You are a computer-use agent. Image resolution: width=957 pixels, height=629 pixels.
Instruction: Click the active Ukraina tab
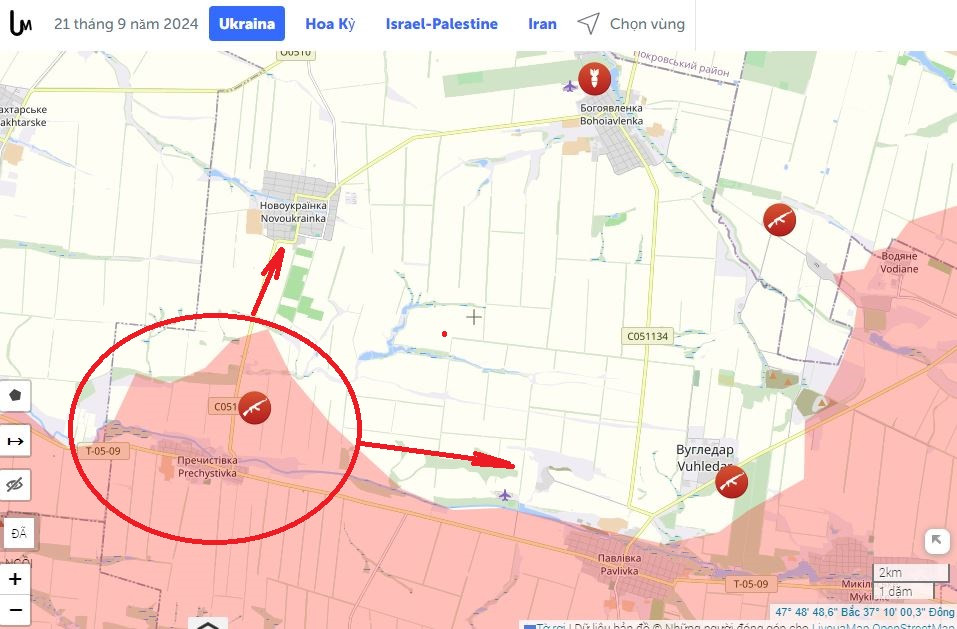[246, 23]
